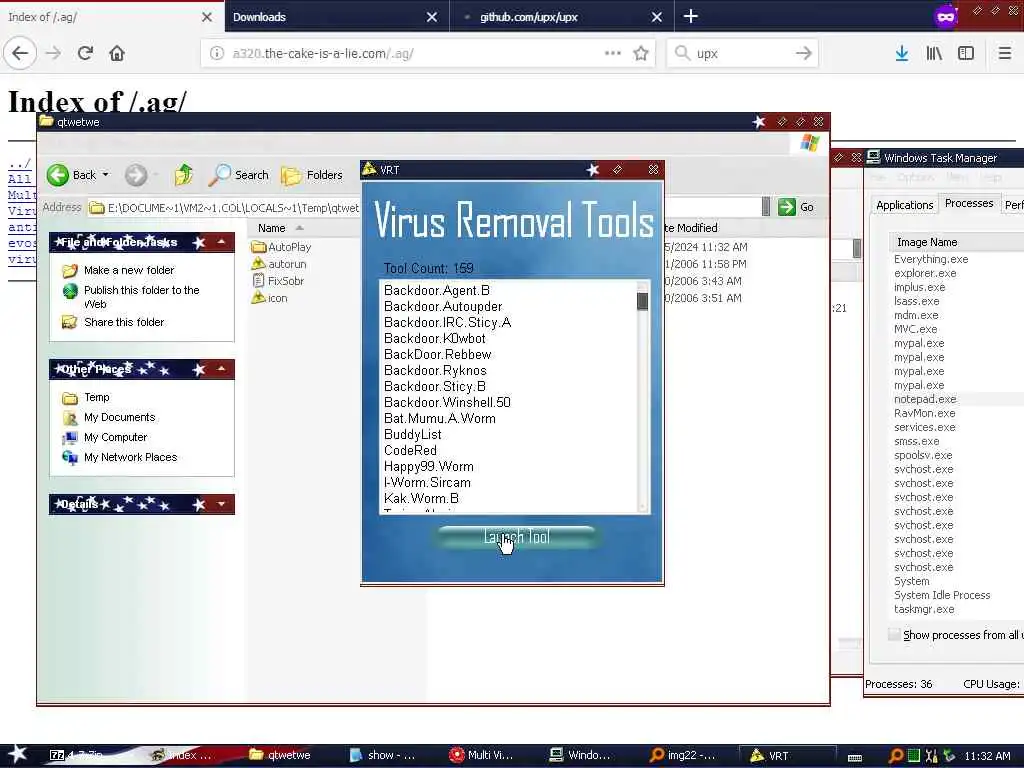
Task: Open the browser hamburger menu
Action: pos(1004,53)
